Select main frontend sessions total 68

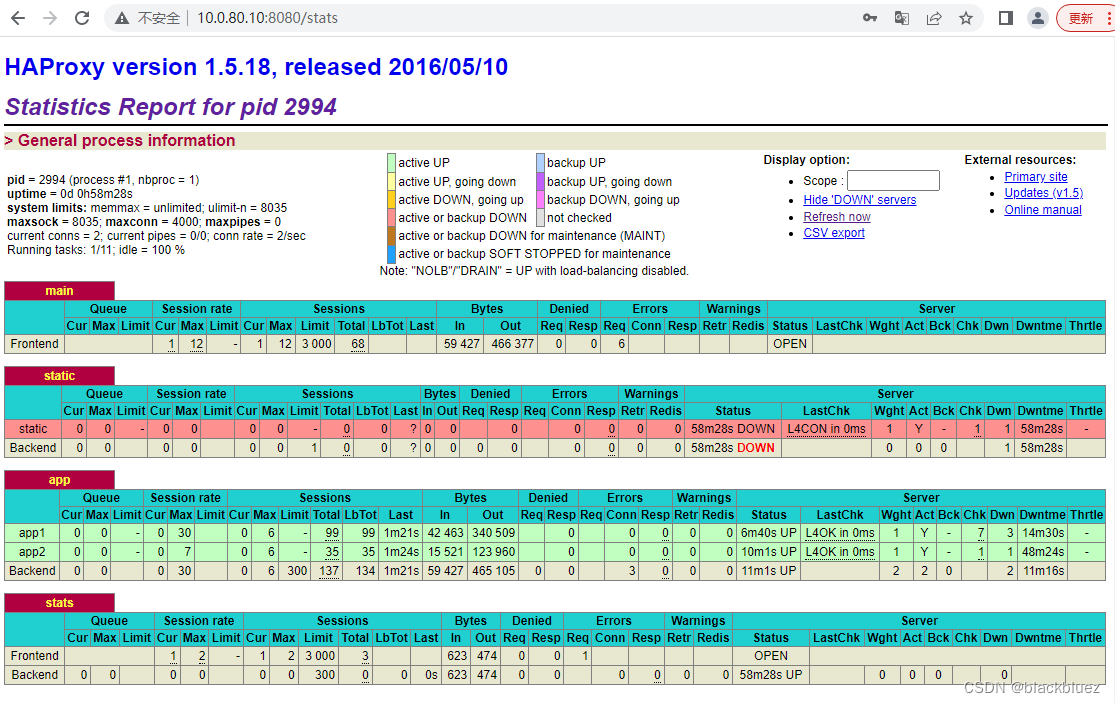[x=358, y=344]
